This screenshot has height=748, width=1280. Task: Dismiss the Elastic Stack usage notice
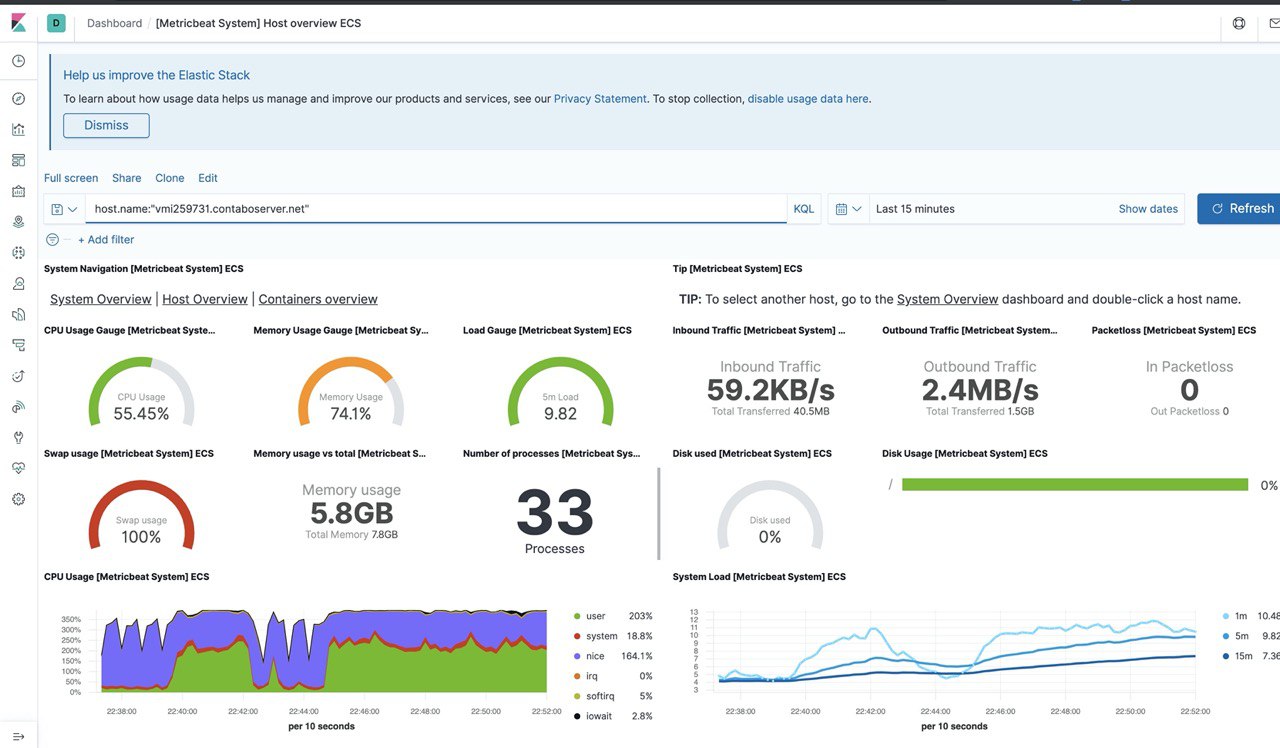point(106,125)
